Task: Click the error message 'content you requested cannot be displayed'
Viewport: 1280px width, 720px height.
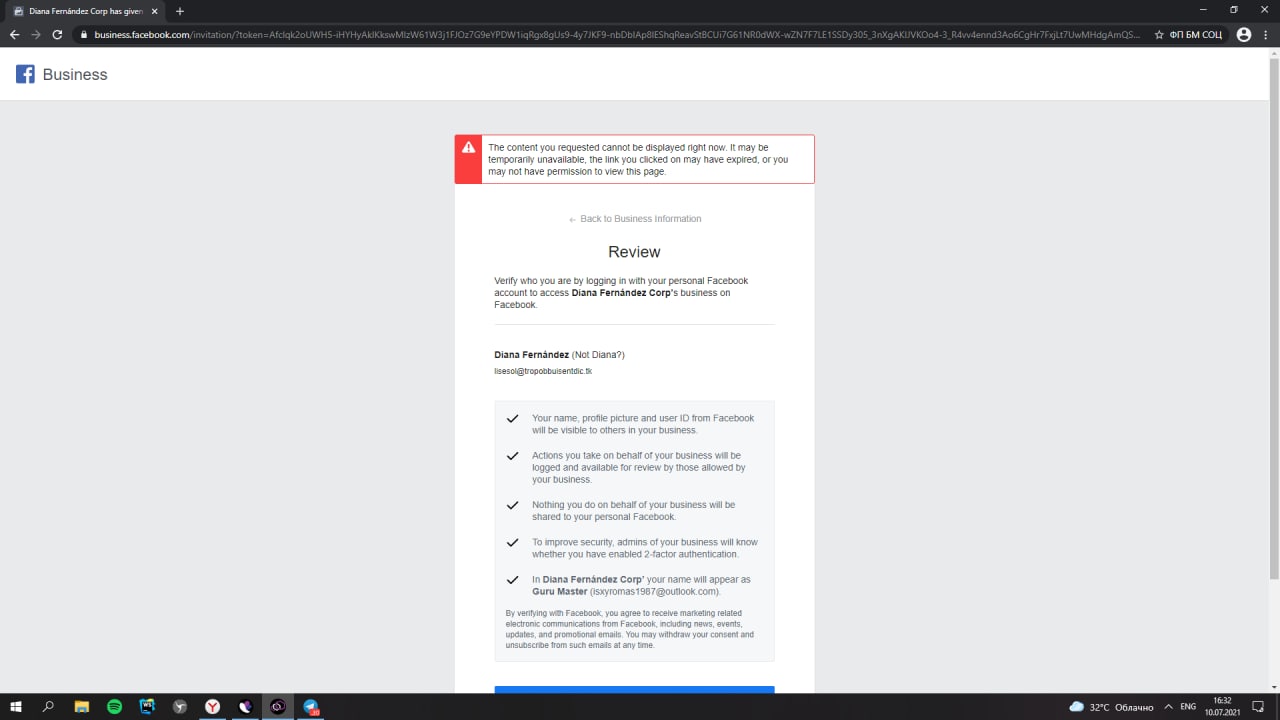Action: pyautogui.click(x=638, y=159)
